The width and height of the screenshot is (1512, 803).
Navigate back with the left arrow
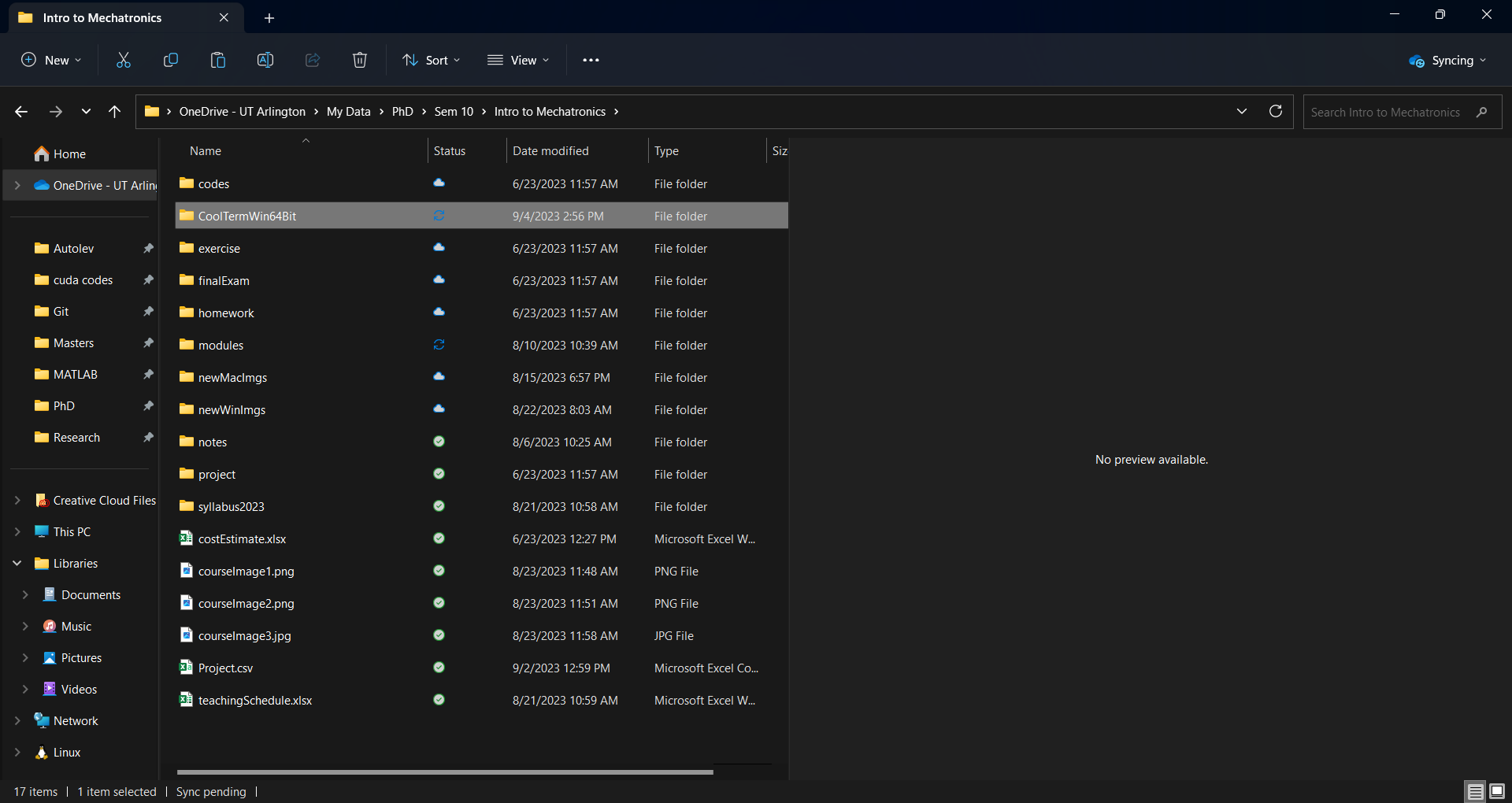pos(21,112)
